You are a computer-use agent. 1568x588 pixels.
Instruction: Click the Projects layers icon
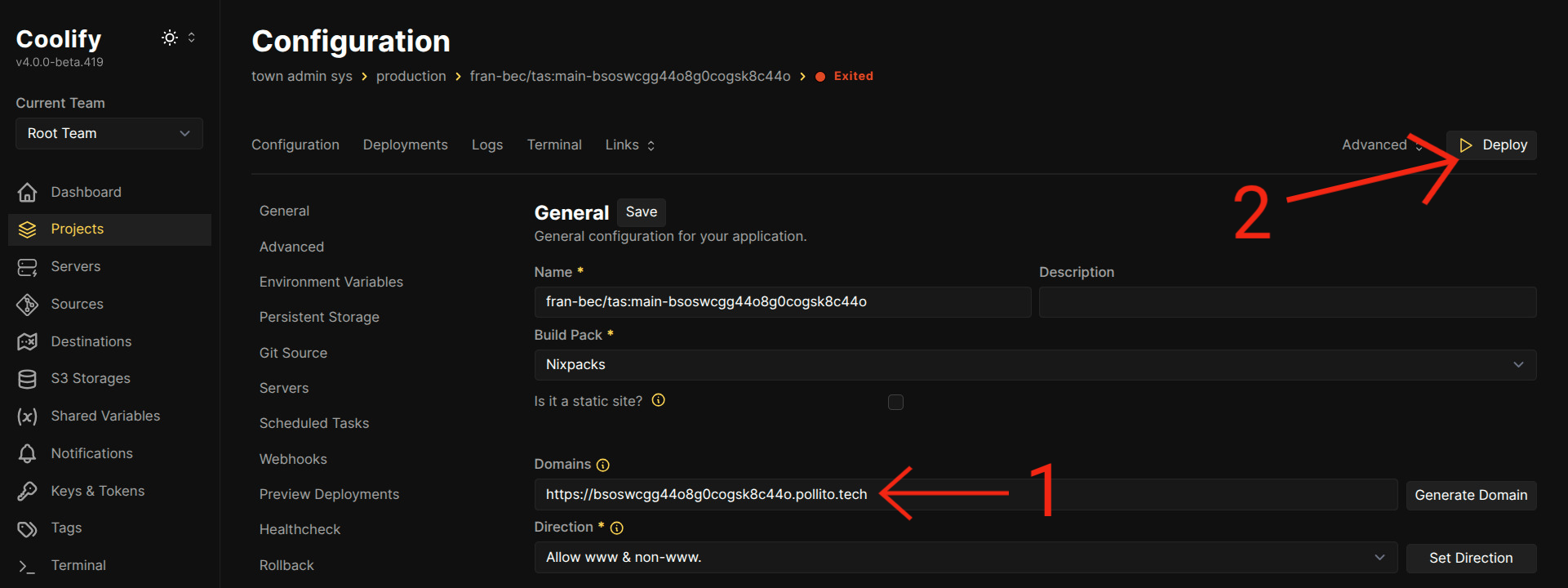pyautogui.click(x=27, y=229)
